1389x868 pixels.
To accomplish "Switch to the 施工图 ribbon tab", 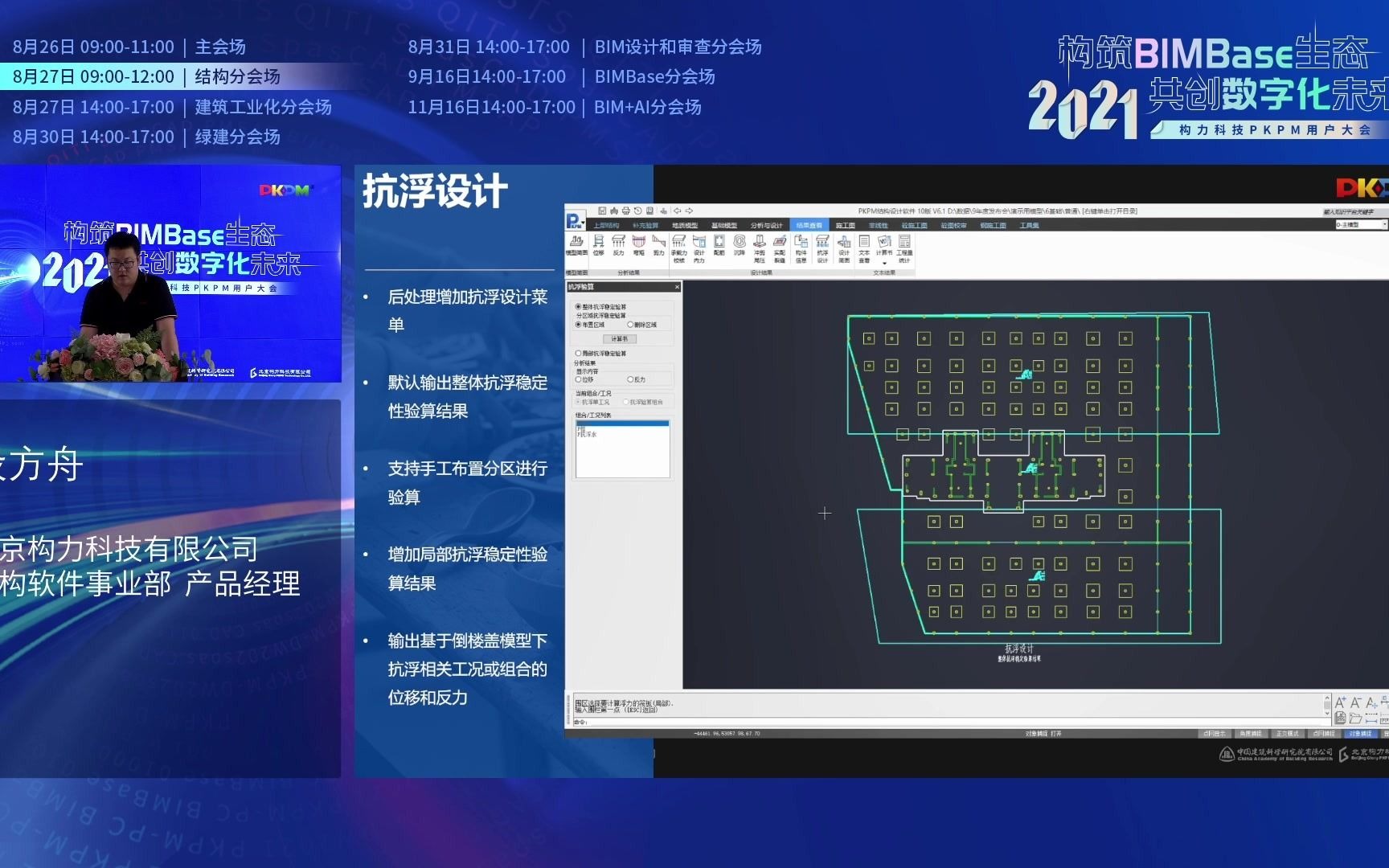I will (x=846, y=226).
